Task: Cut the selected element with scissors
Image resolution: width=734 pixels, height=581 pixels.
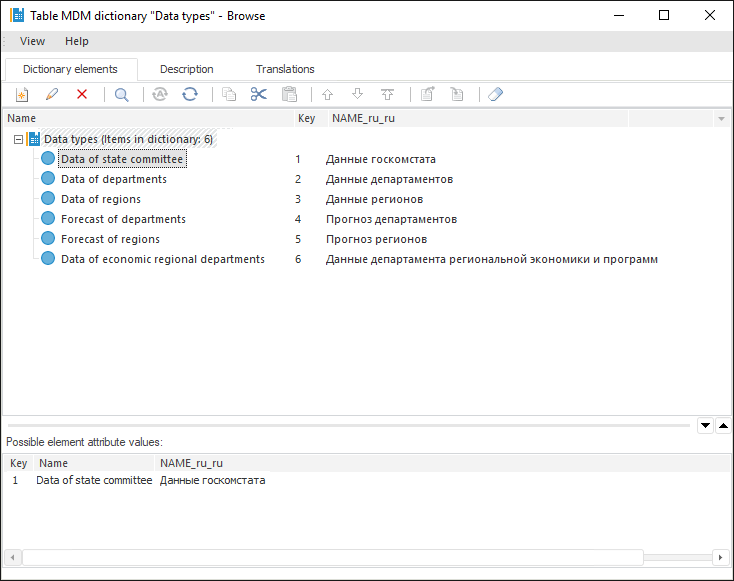Action: 258,95
